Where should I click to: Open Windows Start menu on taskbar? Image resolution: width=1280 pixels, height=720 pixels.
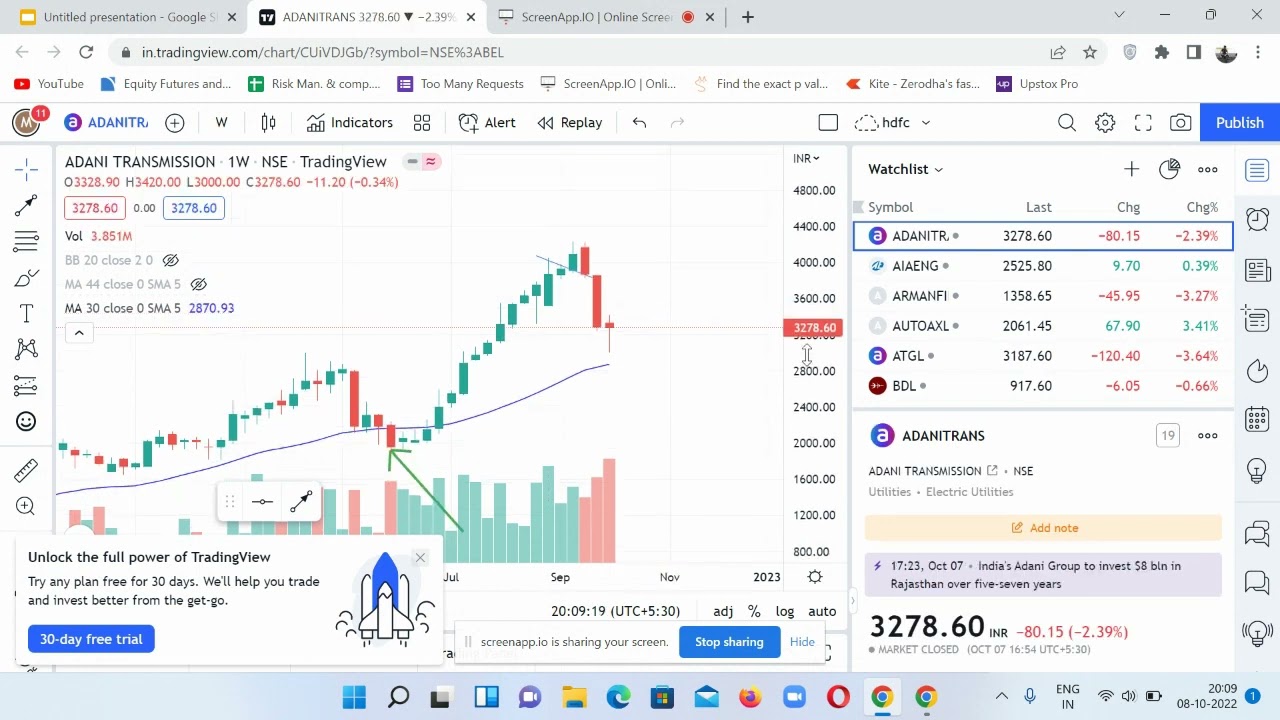pos(354,697)
